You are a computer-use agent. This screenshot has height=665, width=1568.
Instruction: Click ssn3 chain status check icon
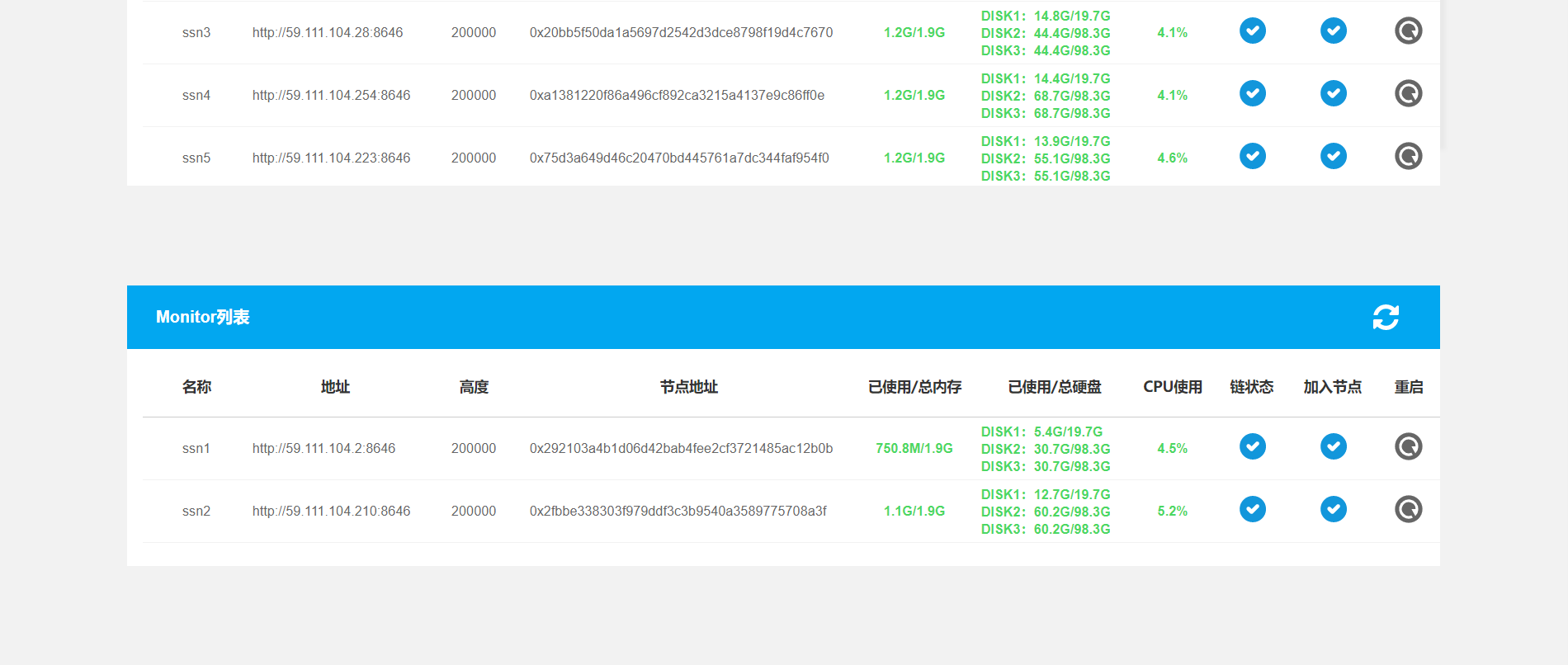[x=1252, y=31]
